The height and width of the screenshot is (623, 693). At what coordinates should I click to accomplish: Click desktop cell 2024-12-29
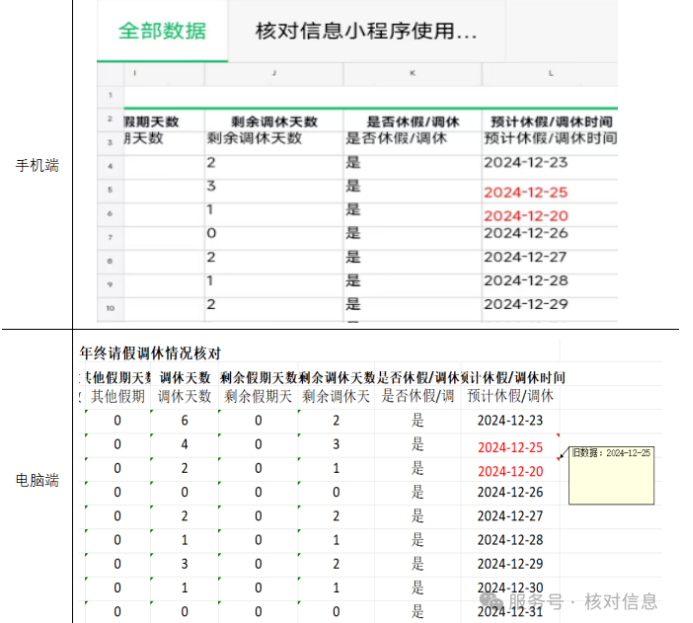click(510, 564)
